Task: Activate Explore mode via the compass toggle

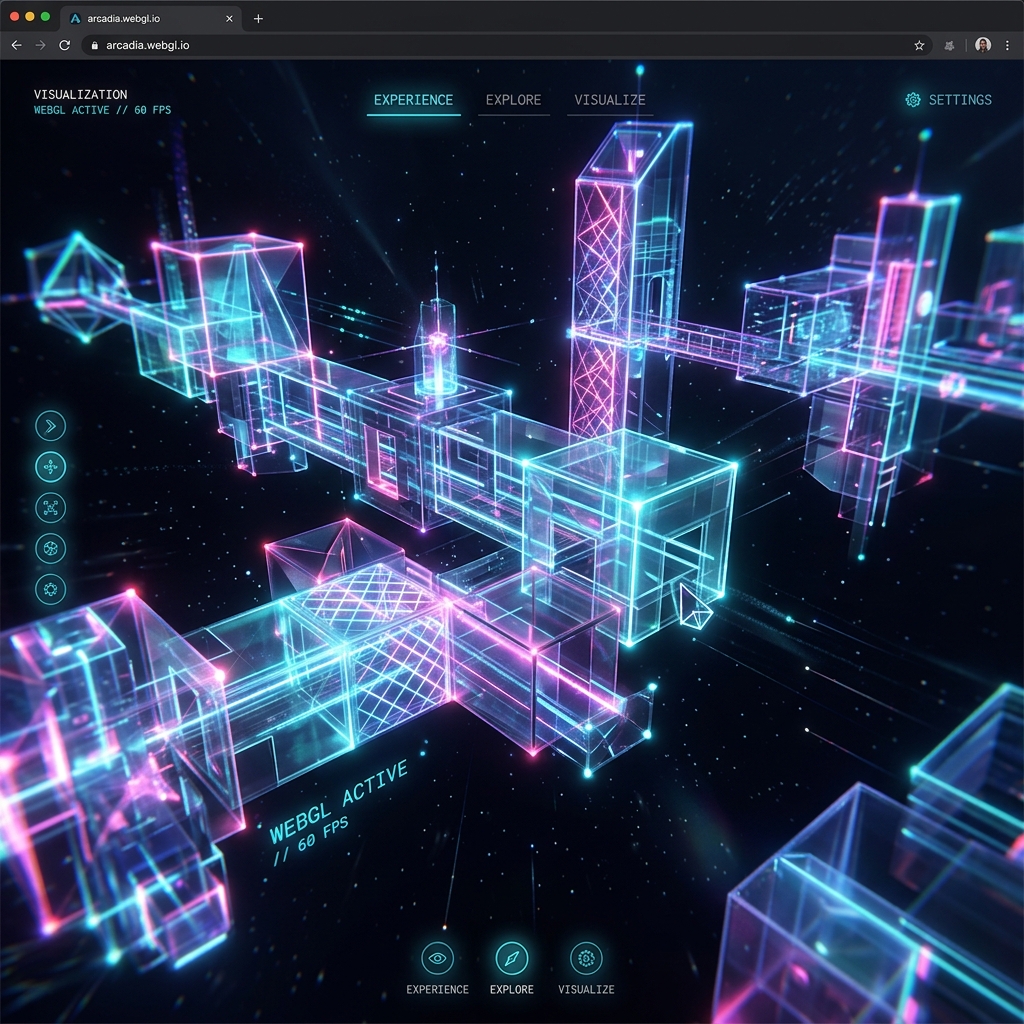Action: [x=512, y=957]
